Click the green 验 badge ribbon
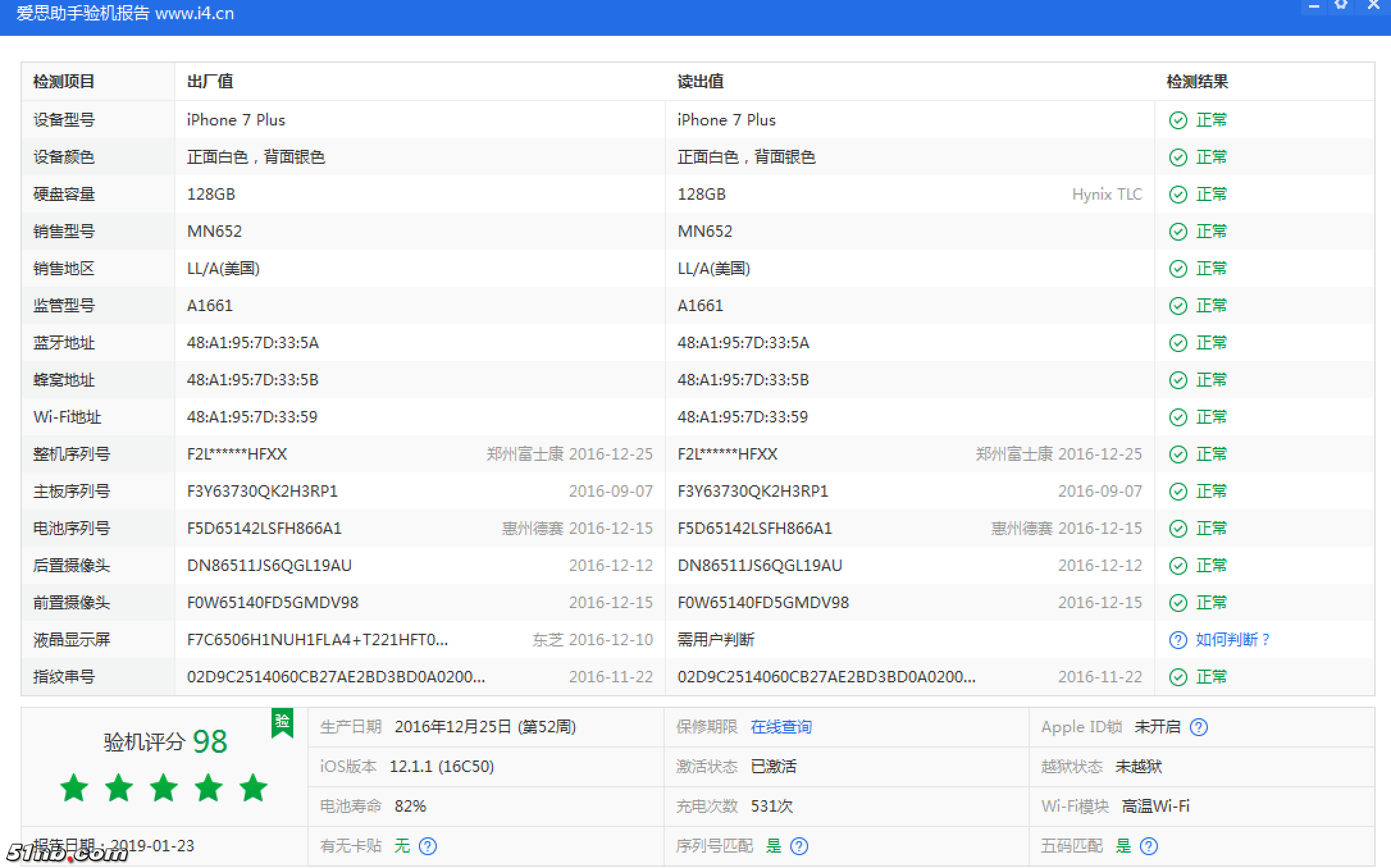1391x868 pixels. (x=282, y=723)
